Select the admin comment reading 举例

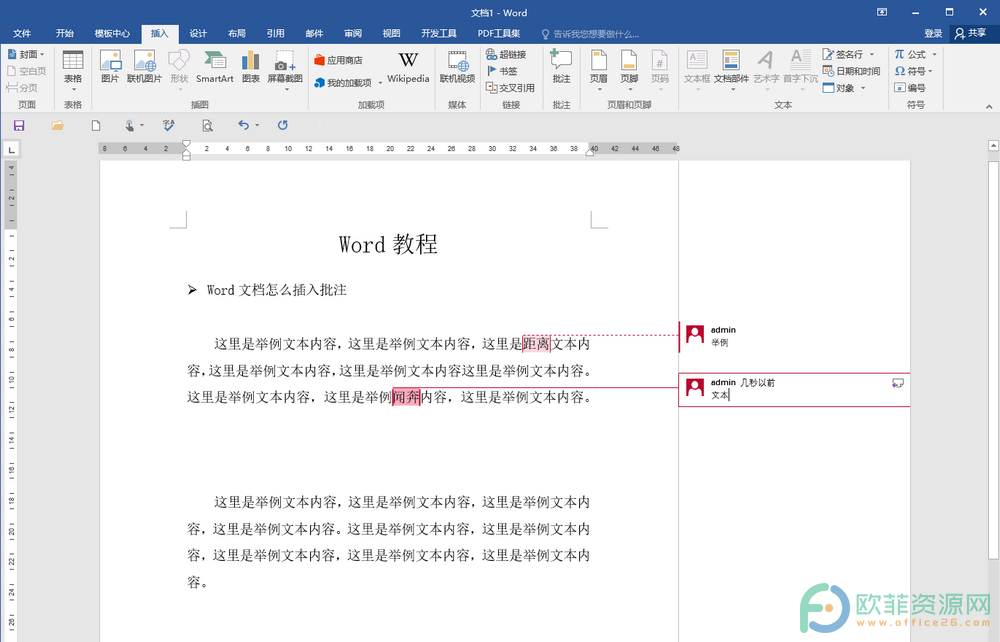click(x=793, y=337)
